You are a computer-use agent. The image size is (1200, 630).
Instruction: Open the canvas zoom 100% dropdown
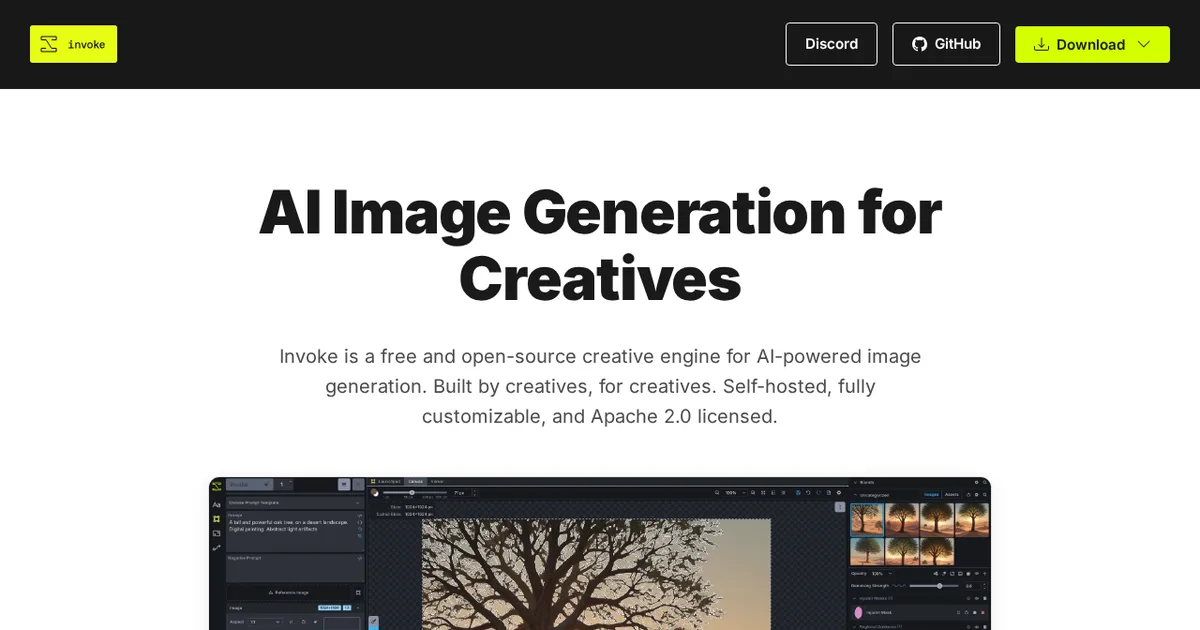[x=735, y=492]
